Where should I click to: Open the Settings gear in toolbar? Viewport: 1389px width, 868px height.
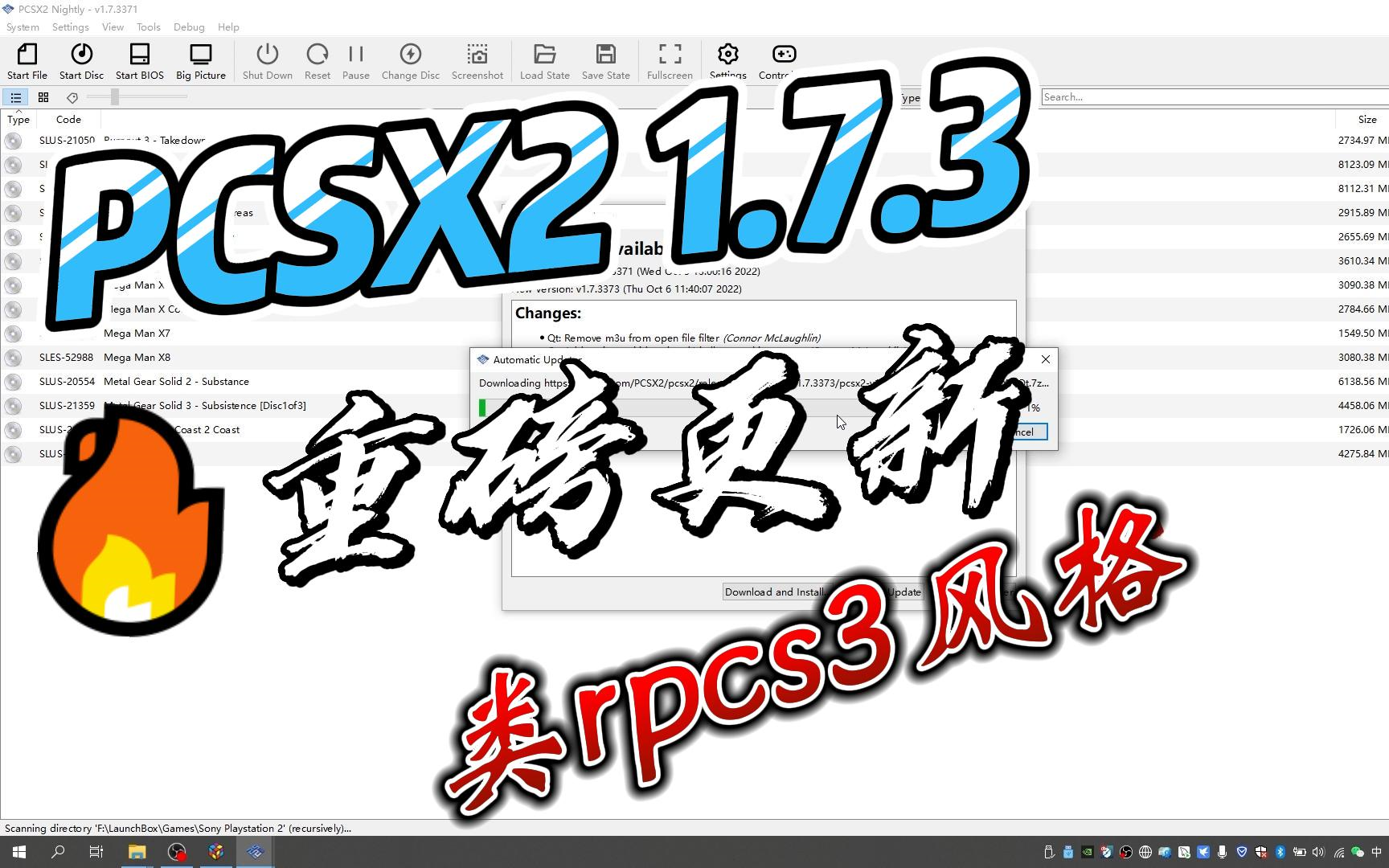[x=728, y=54]
